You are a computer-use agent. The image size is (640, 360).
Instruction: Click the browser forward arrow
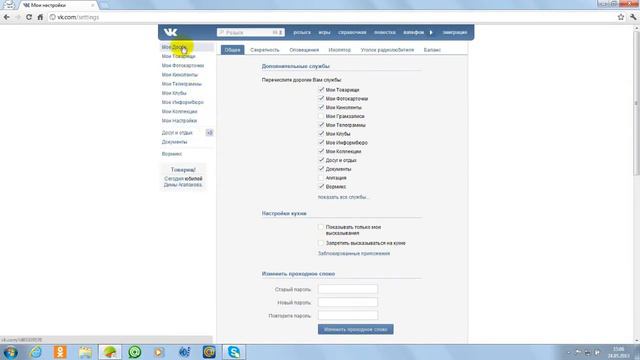[x=18, y=17]
